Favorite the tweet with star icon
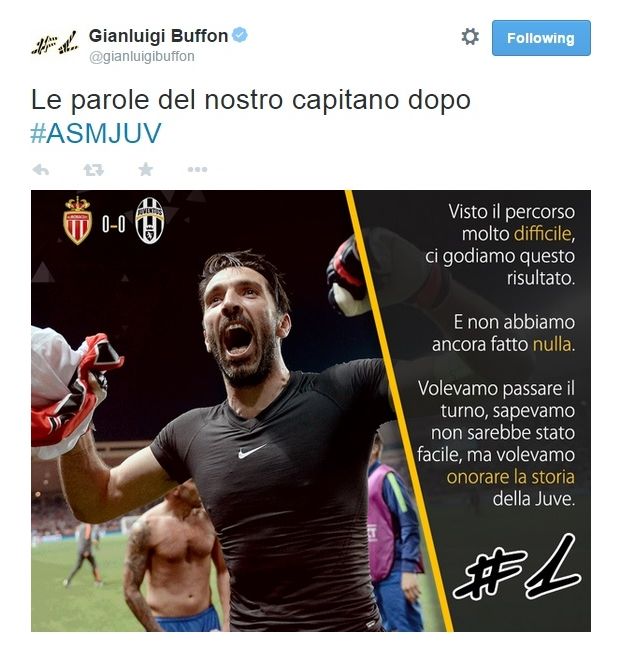This screenshot has width=623, height=646. click(145, 169)
